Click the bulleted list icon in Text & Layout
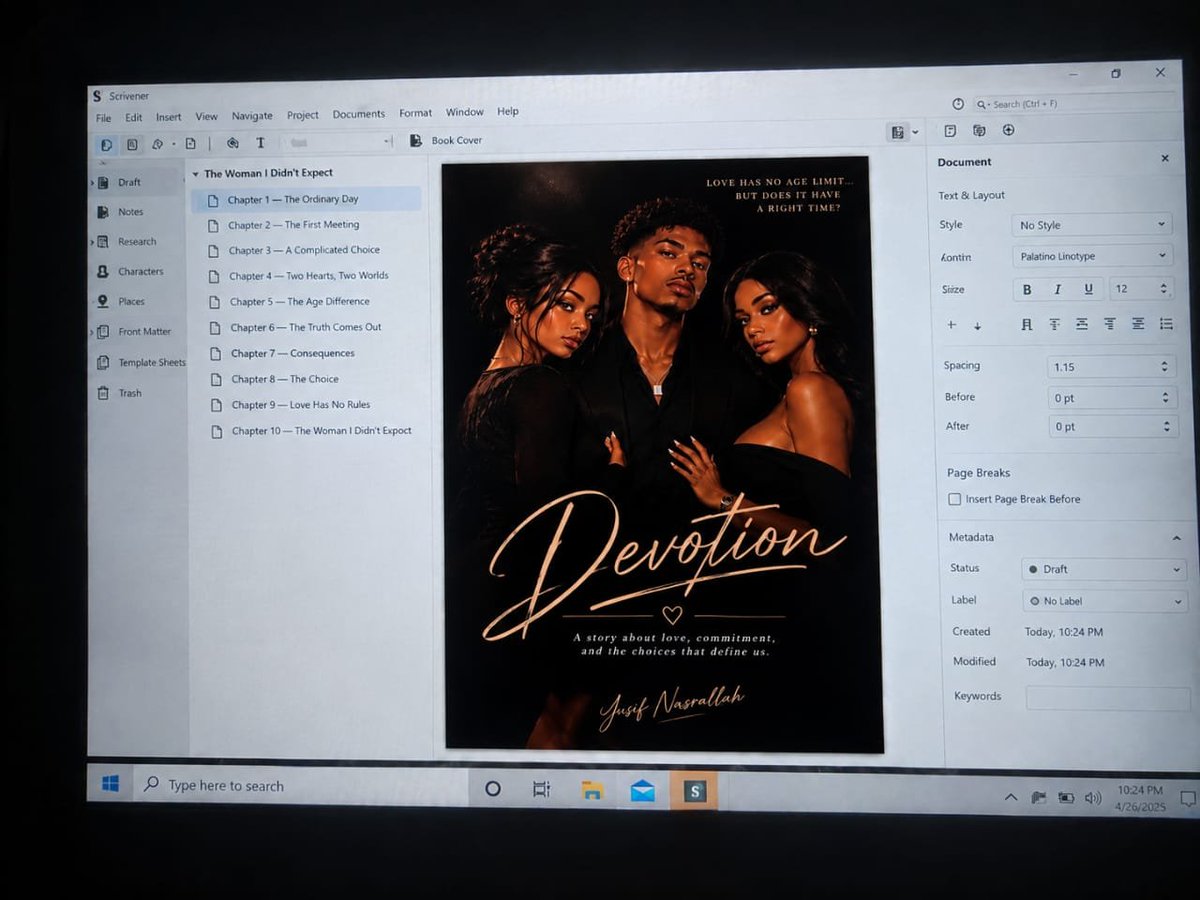 coord(1166,324)
